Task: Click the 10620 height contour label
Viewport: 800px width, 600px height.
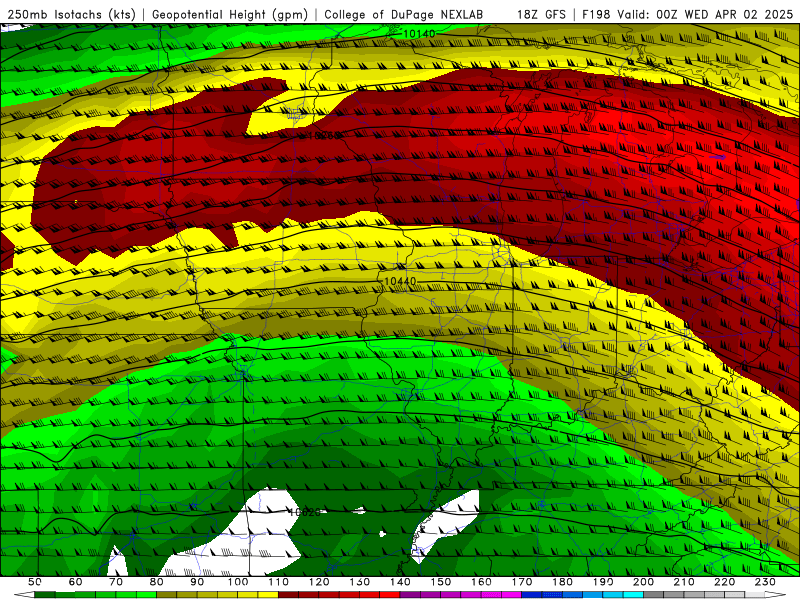Action: [x=305, y=512]
